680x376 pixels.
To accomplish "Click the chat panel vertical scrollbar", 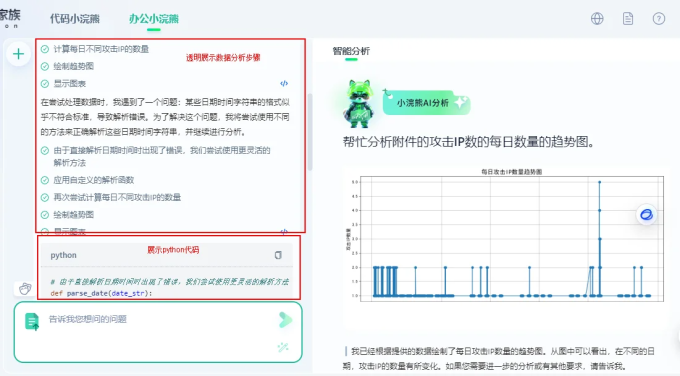I will [310, 132].
